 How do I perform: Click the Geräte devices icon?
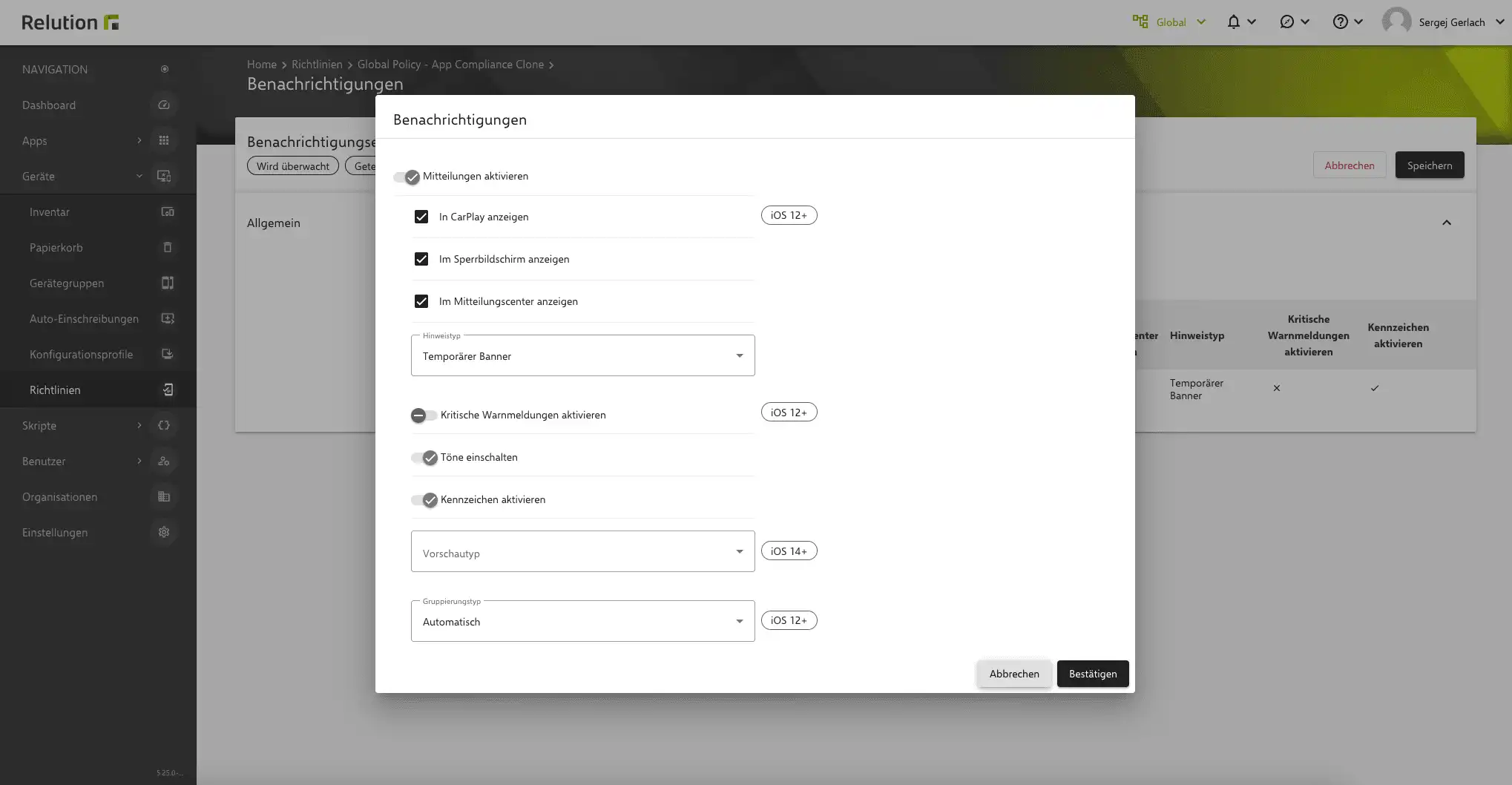coord(164,176)
